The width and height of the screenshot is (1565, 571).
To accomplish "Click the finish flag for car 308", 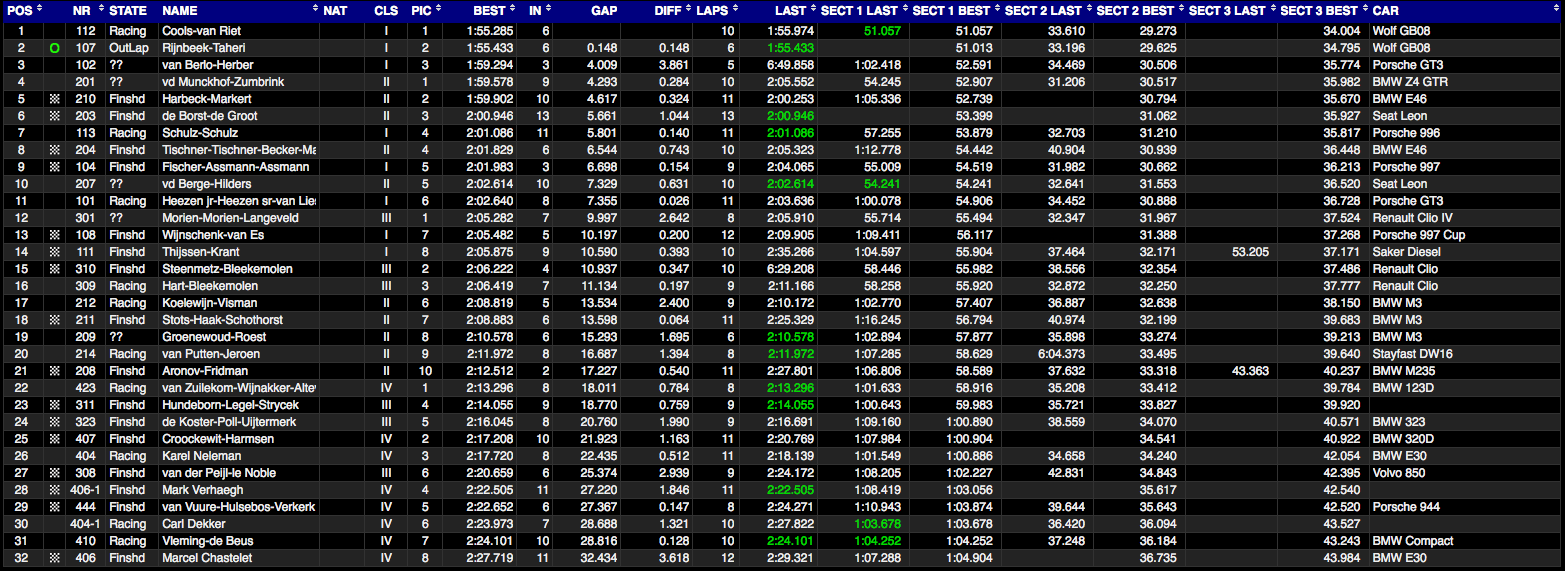I will (x=54, y=473).
